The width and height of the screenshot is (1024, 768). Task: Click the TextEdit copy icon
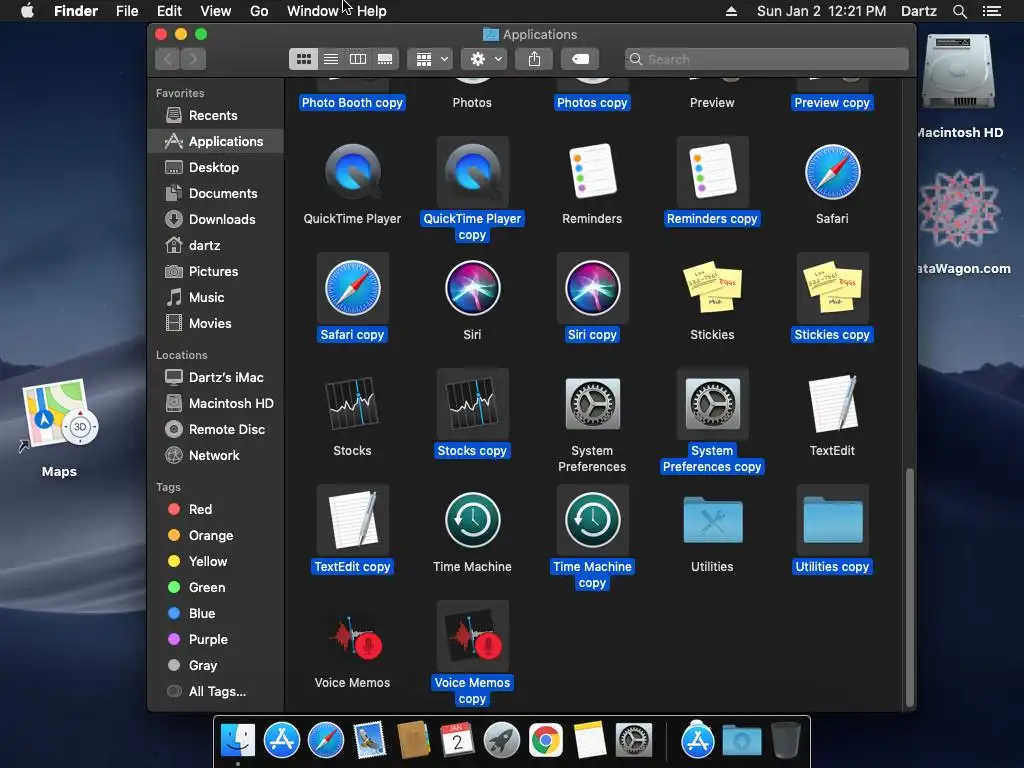(352, 520)
